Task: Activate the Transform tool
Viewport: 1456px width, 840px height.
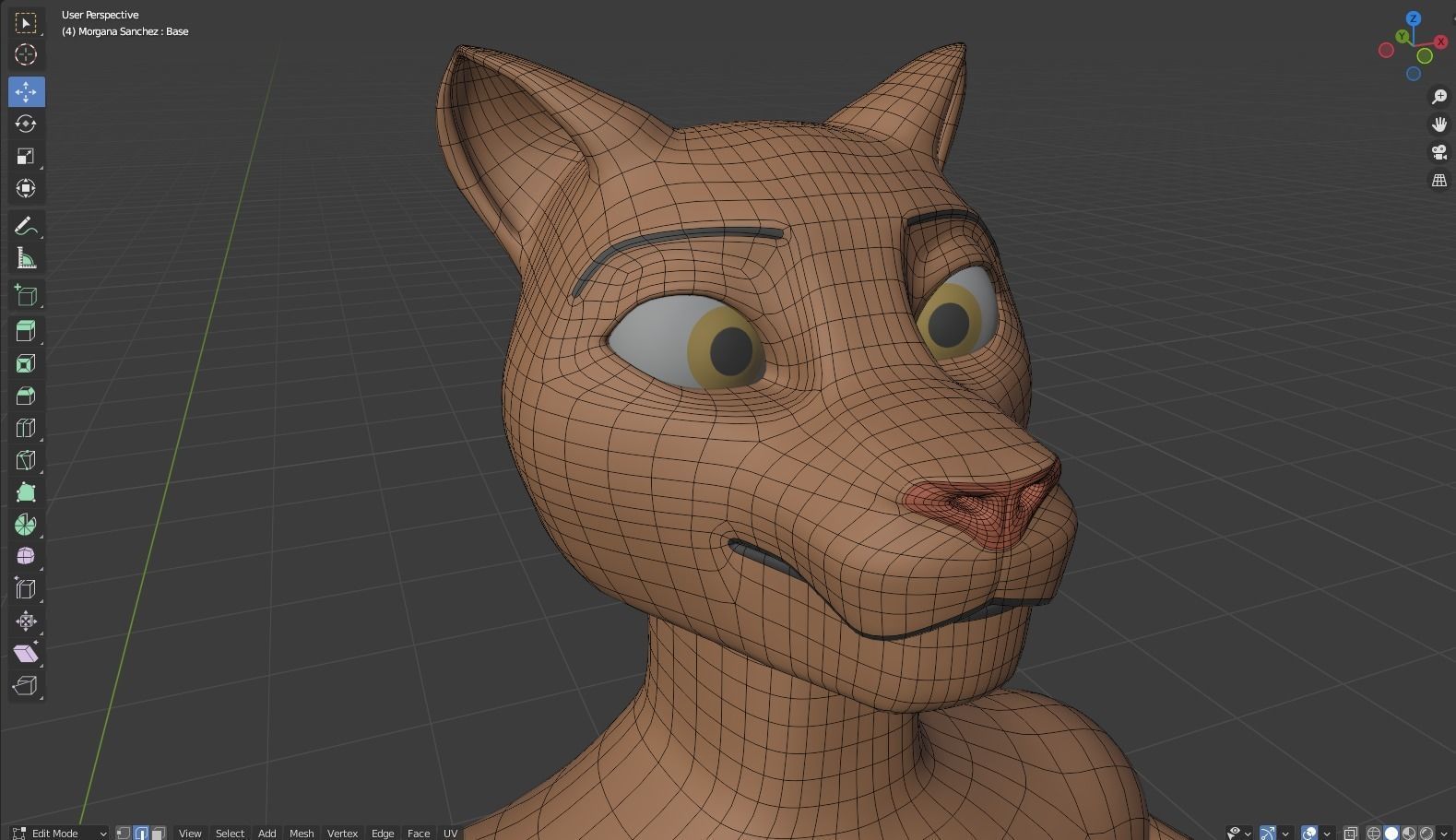Action: point(26,188)
